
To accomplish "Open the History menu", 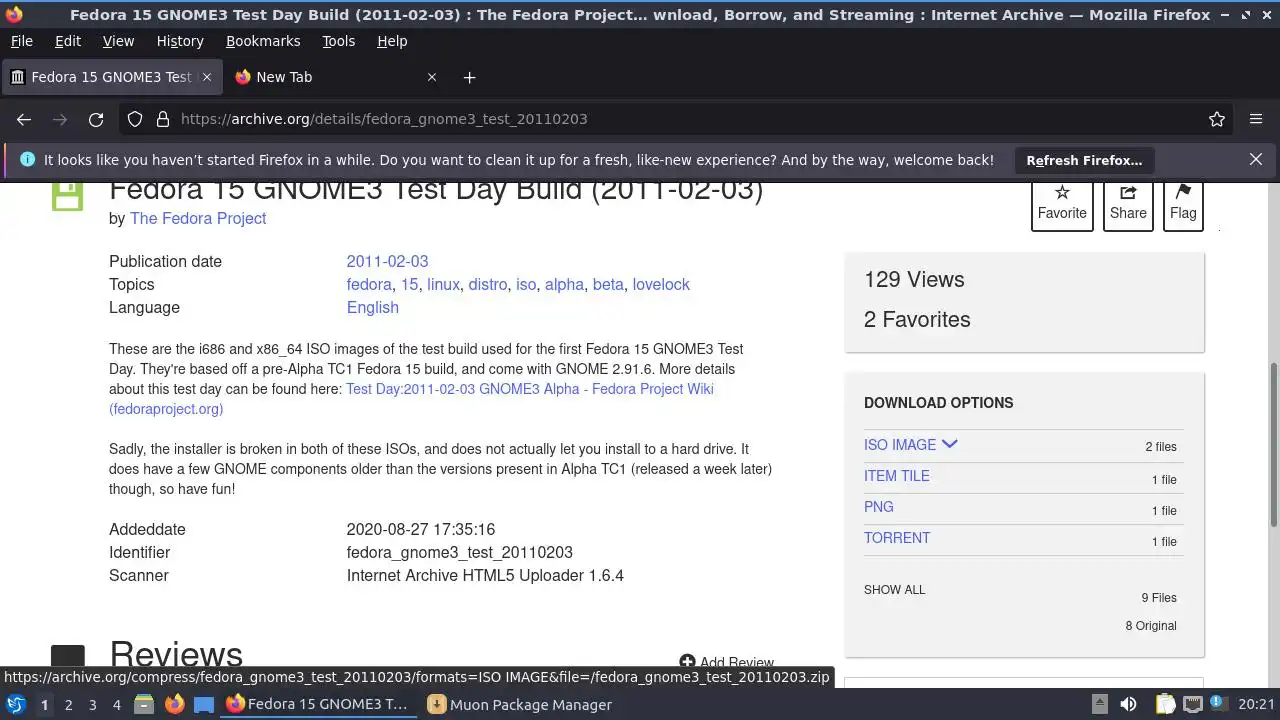I will tap(180, 41).
